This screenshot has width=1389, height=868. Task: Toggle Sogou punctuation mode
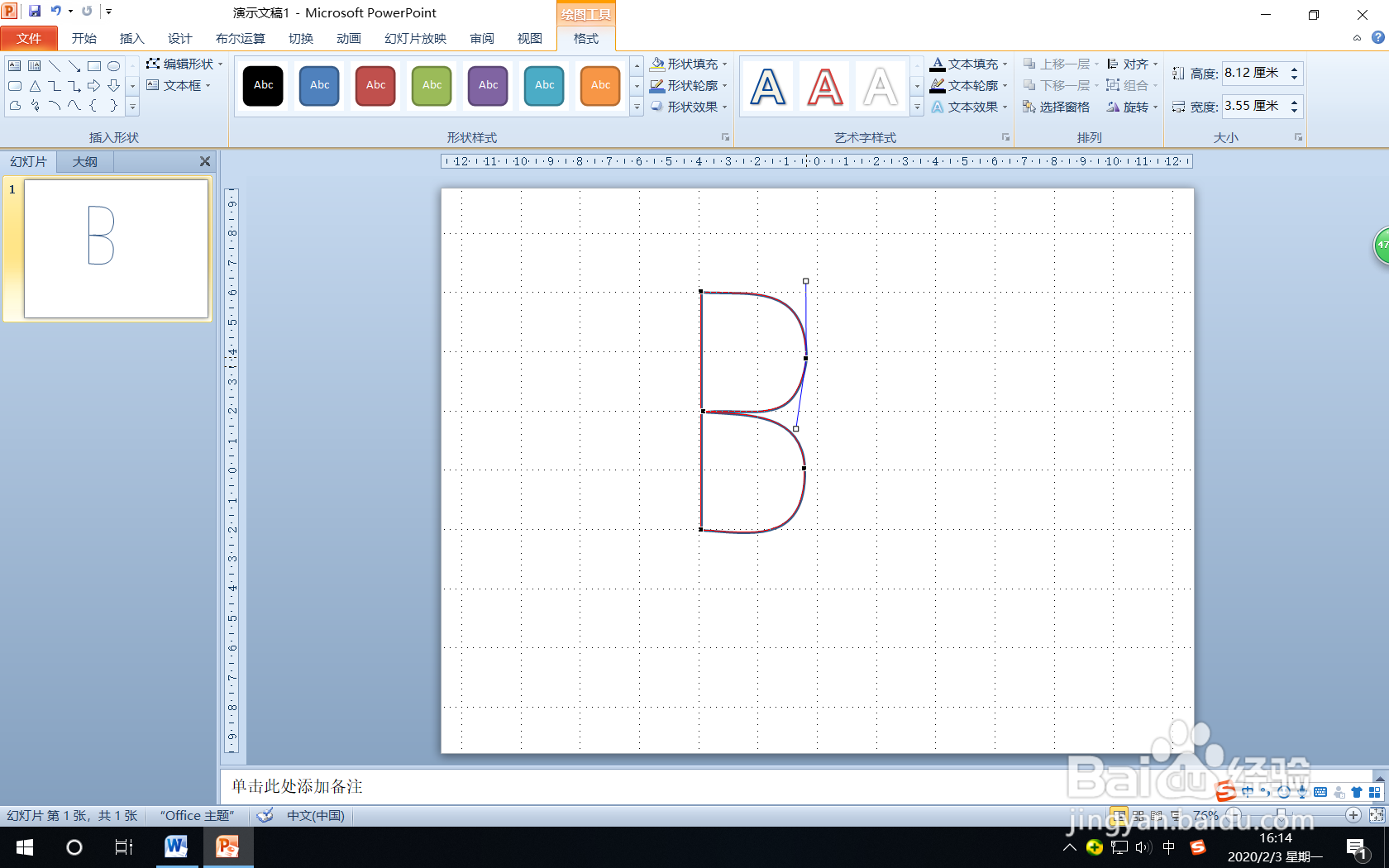(x=1266, y=792)
